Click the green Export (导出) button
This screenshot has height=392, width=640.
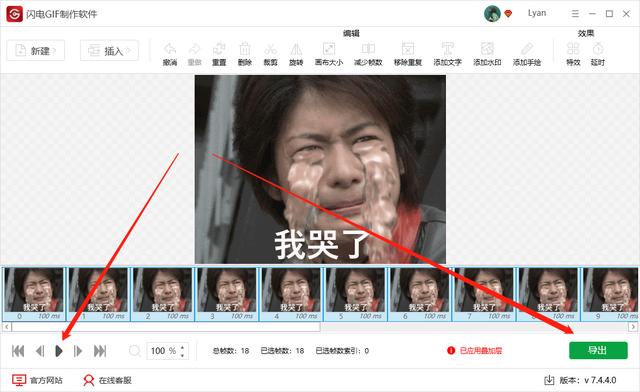[598, 350]
